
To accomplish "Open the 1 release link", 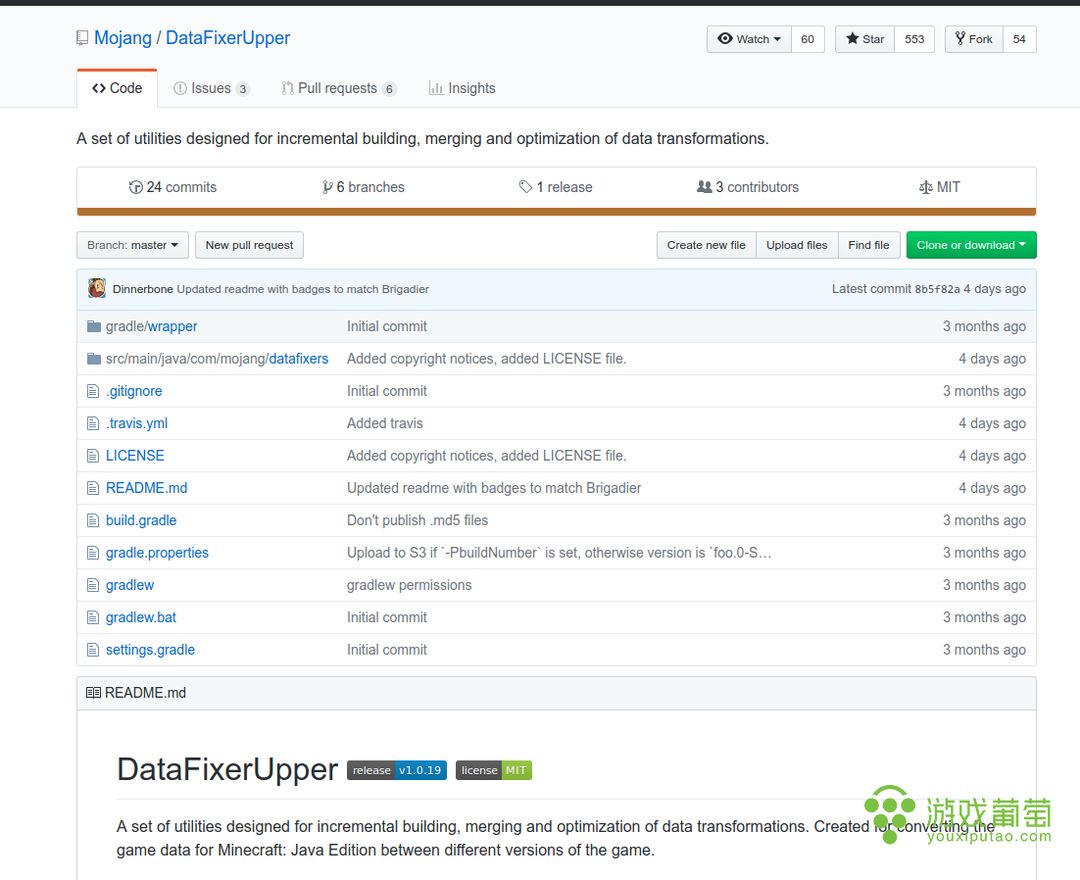I will pos(556,187).
